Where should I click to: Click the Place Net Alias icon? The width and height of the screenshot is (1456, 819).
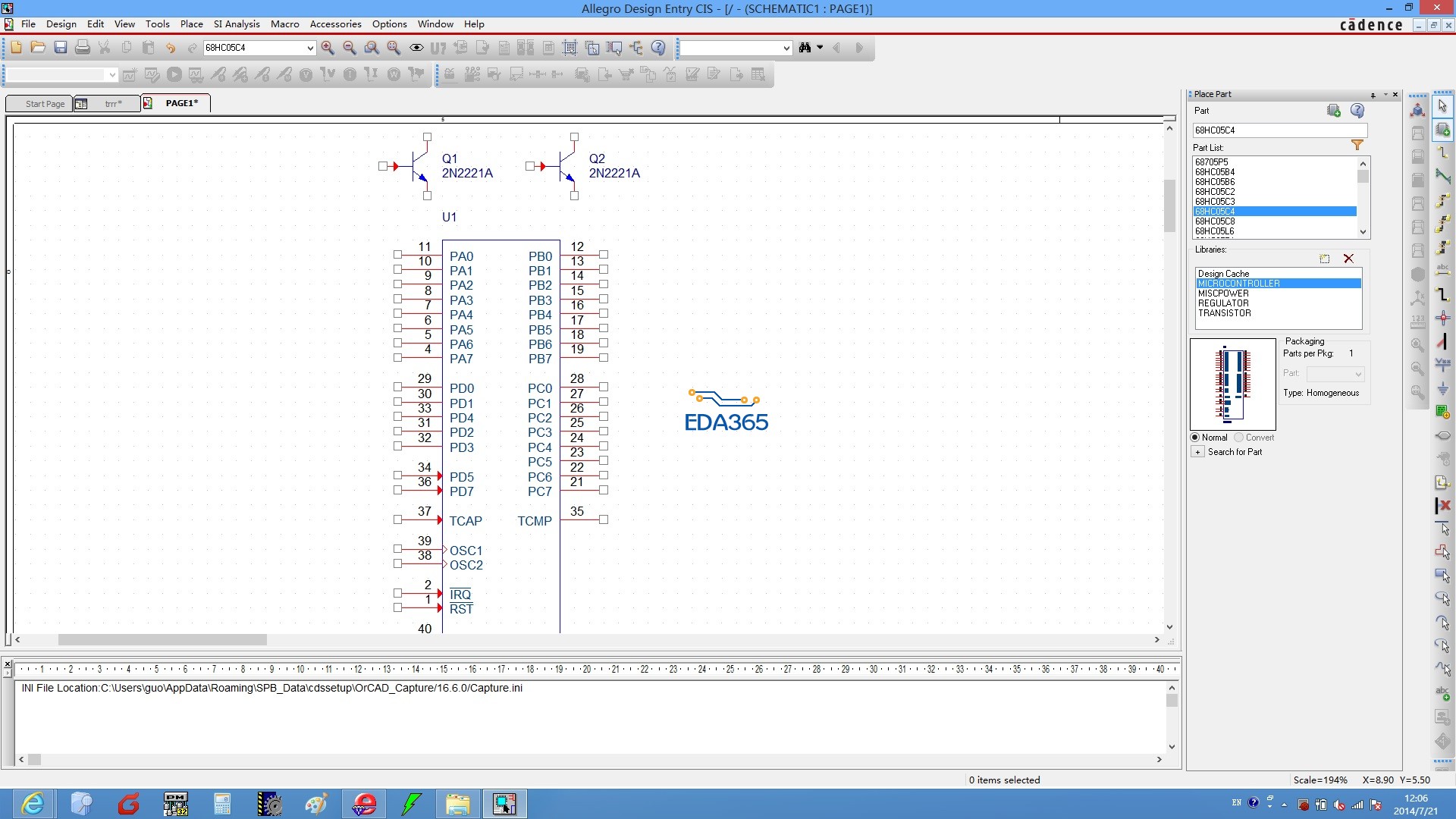pyautogui.click(x=1442, y=271)
